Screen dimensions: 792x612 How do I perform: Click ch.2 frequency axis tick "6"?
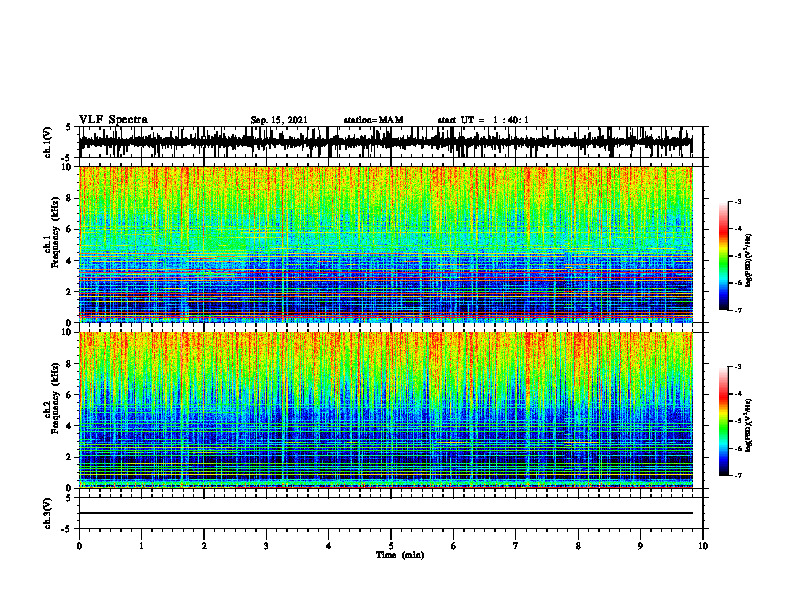click(70, 395)
